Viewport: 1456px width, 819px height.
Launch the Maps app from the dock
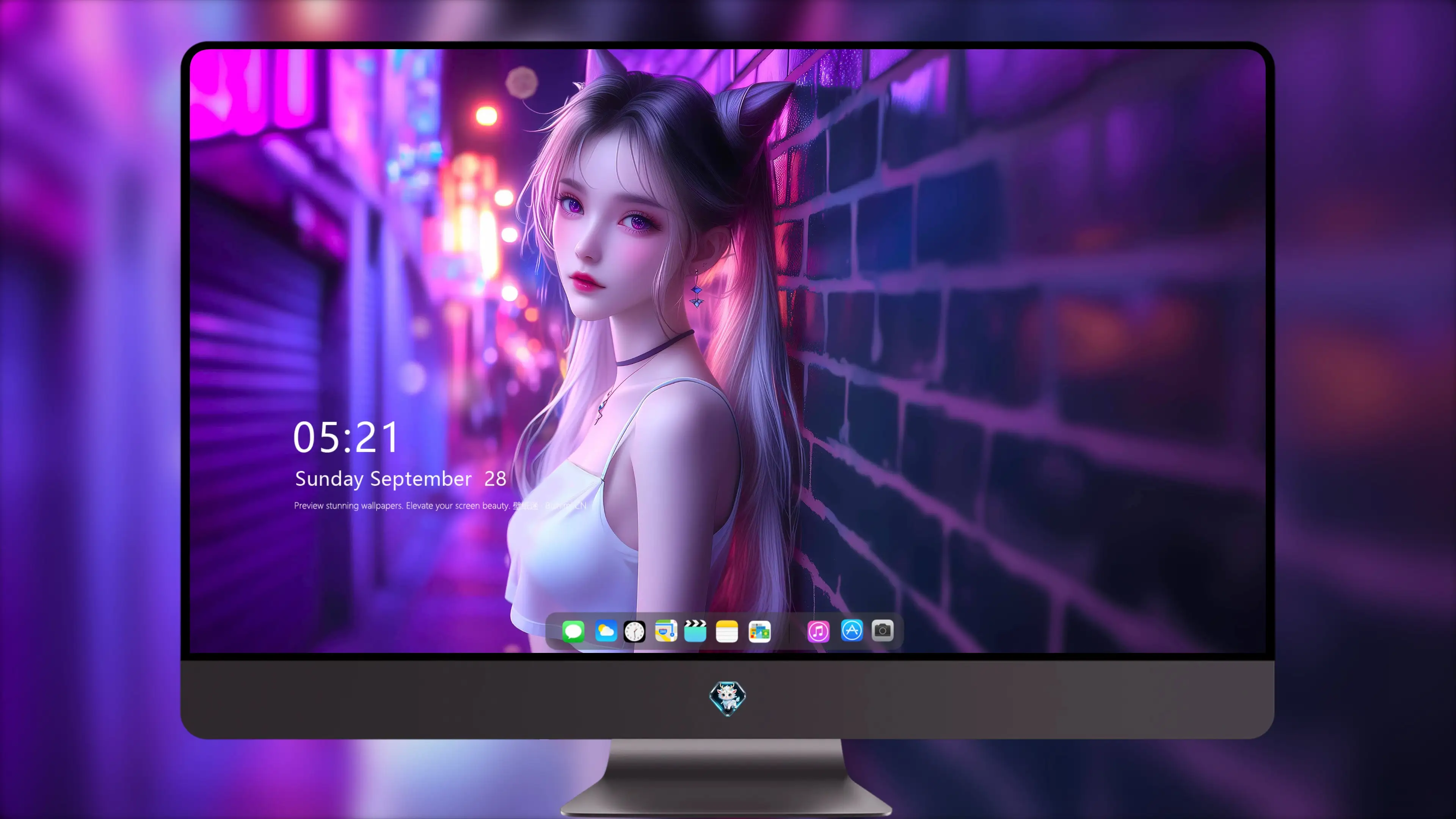(x=666, y=631)
